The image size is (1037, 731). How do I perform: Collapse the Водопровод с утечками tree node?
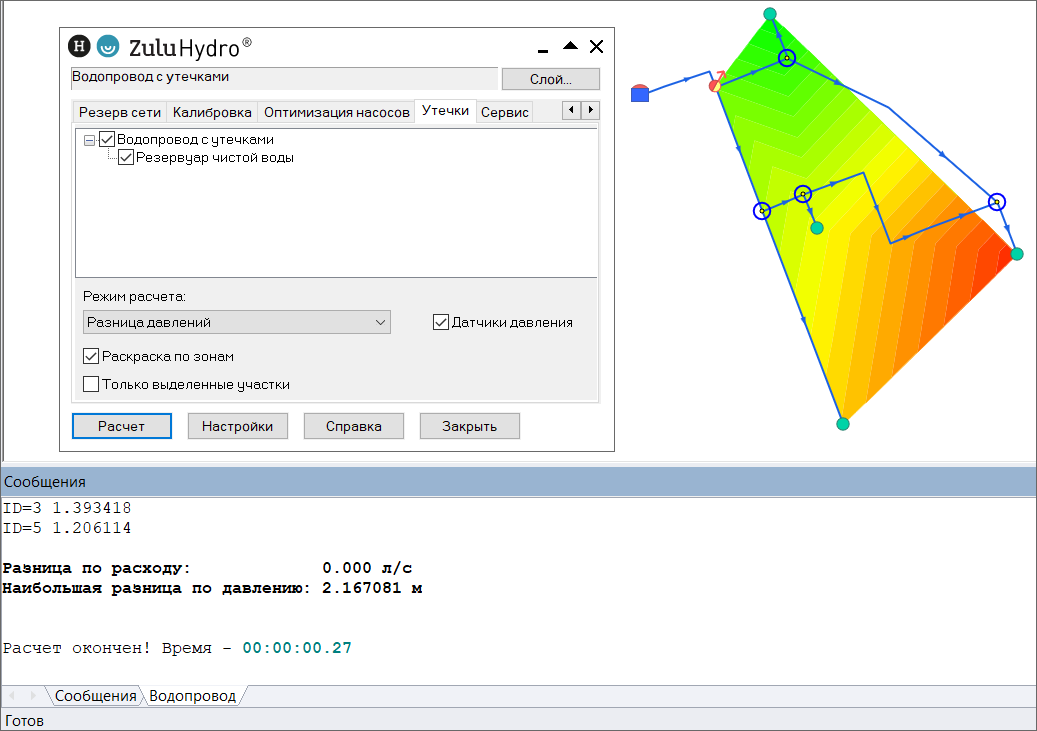(89, 141)
